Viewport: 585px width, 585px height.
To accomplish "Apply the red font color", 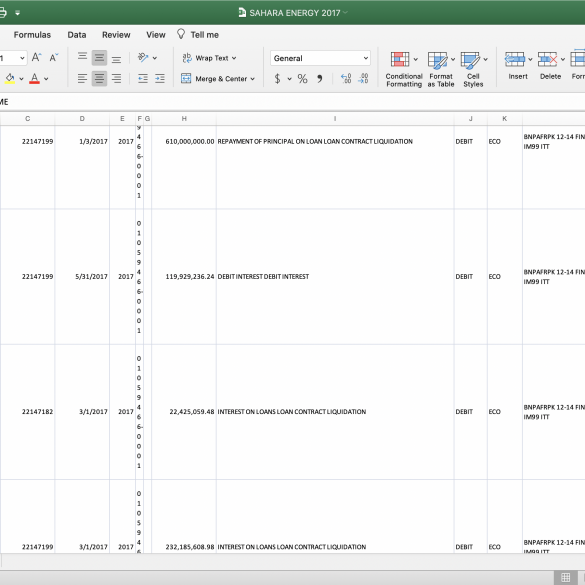I will [x=34, y=78].
